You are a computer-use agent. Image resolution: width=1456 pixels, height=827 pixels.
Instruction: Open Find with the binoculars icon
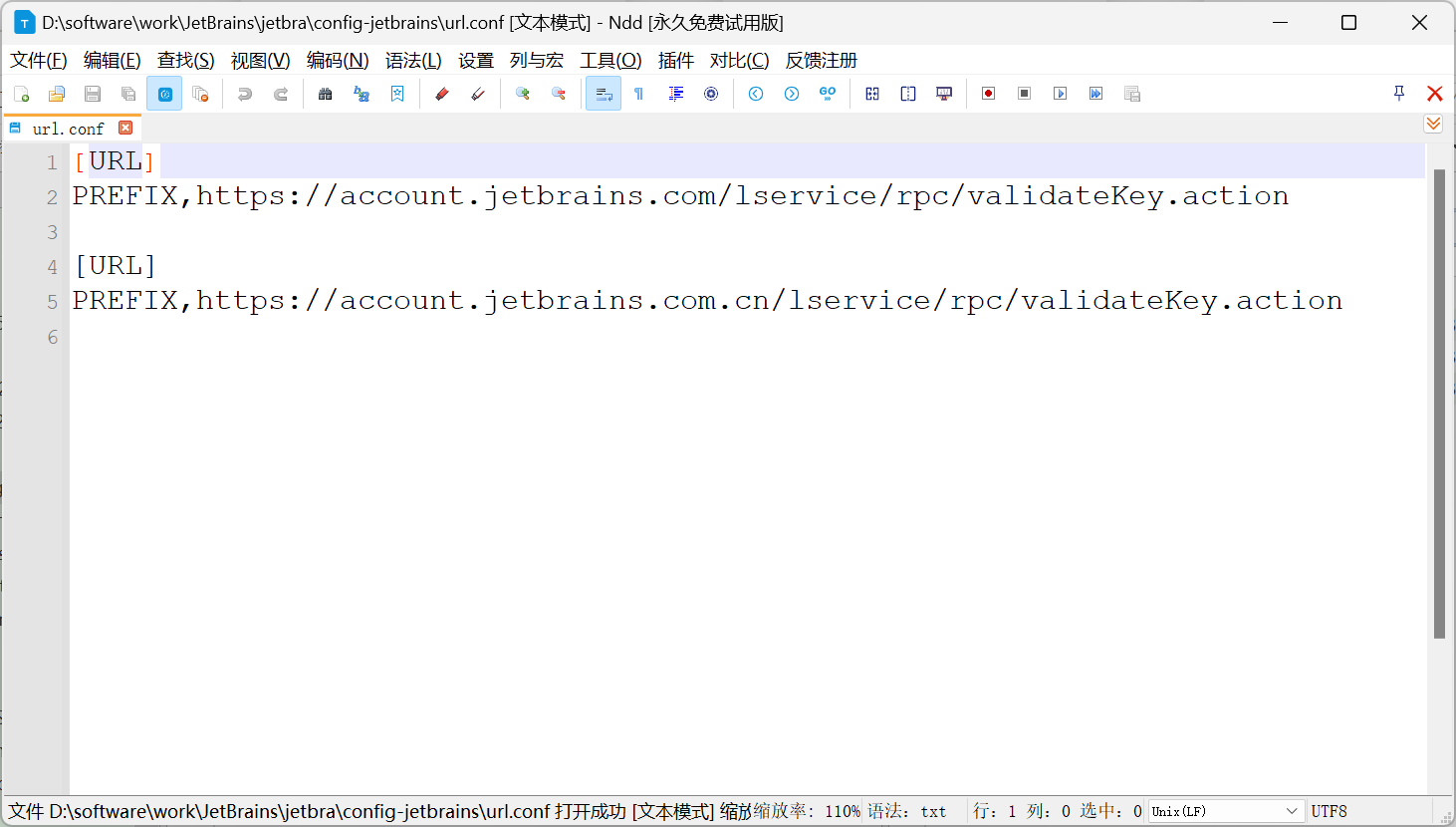point(326,94)
